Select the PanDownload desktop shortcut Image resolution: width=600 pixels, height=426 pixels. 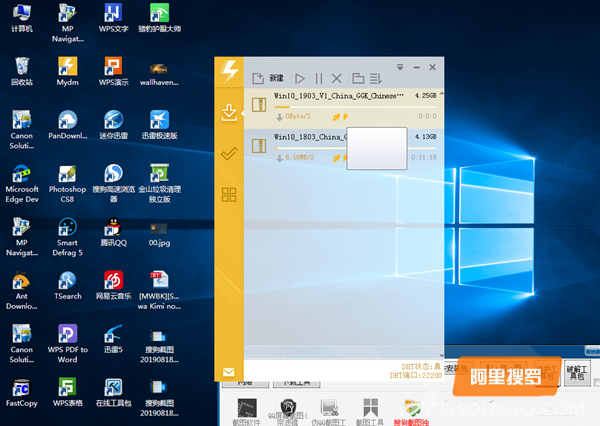[68, 125]
